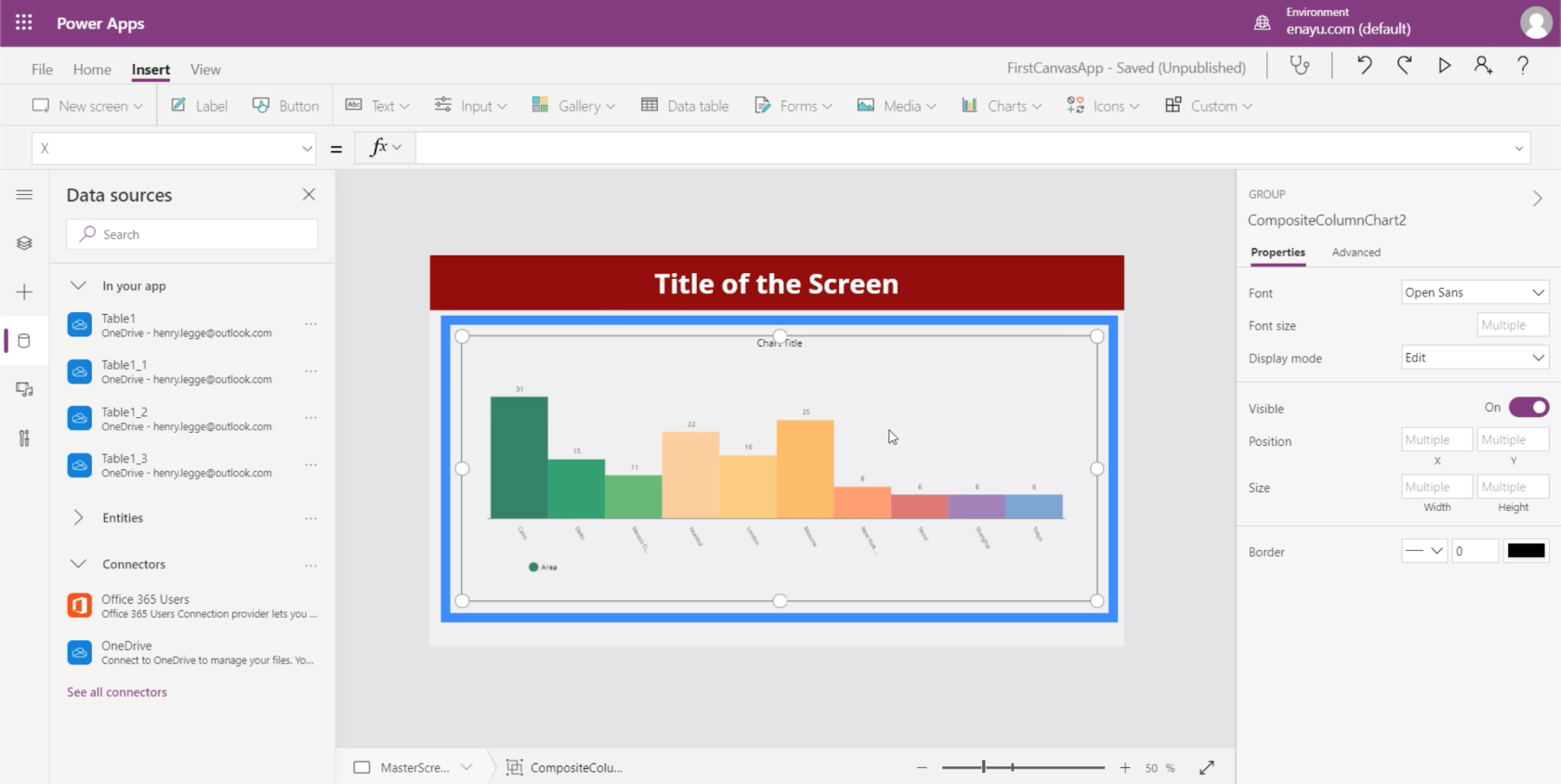
Task: Insert a Data table
Action: click(x=685, y=106)
